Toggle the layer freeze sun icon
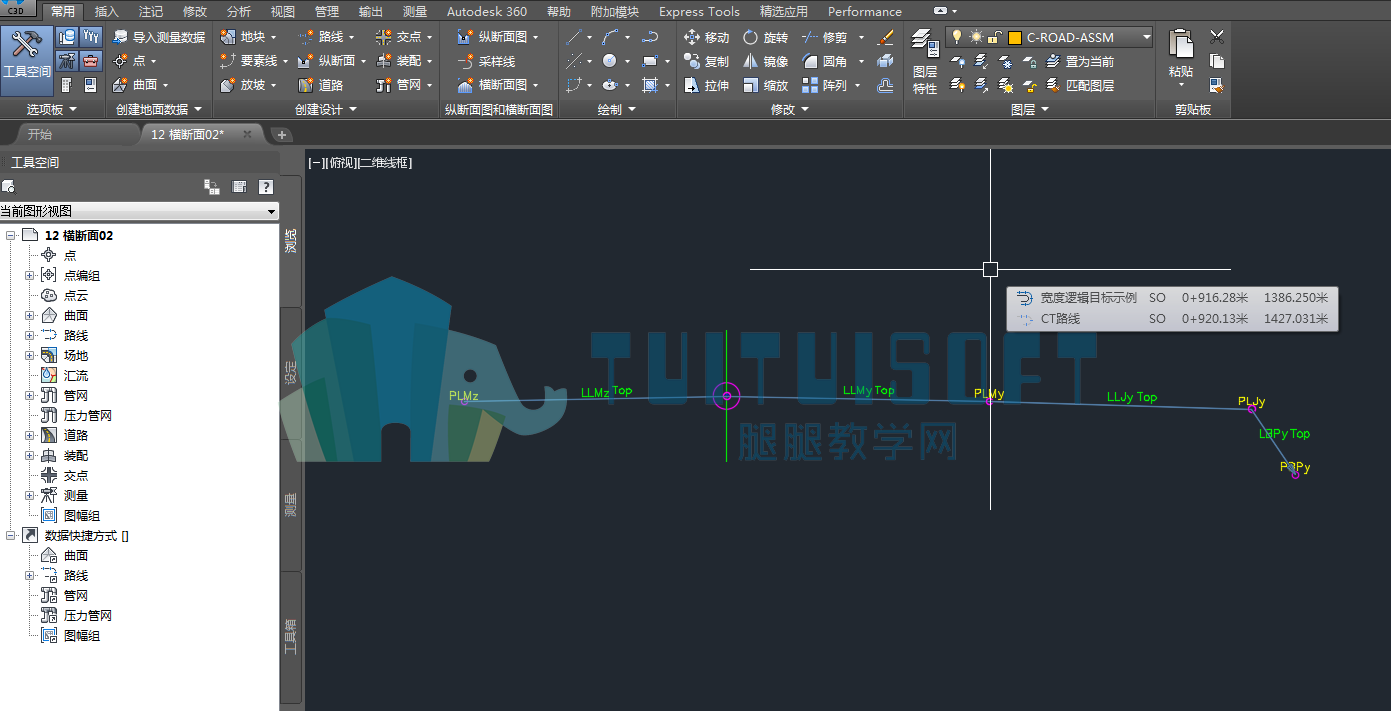Image resolution: width=1391 pixels, height=711 pixels. (976, 37)
